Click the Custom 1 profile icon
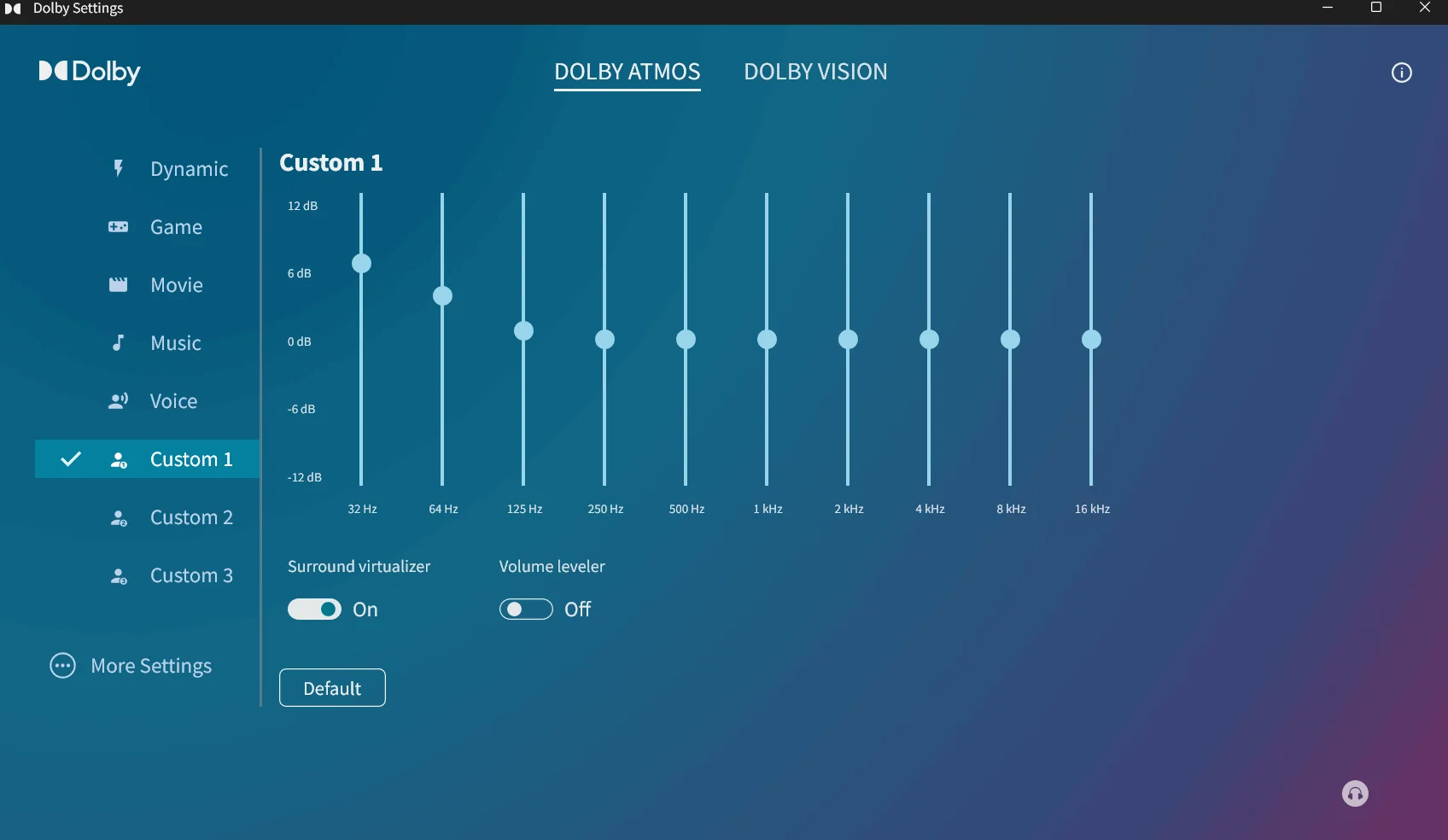This screenshot has width=1448, height=840. [x=119, y=460]
